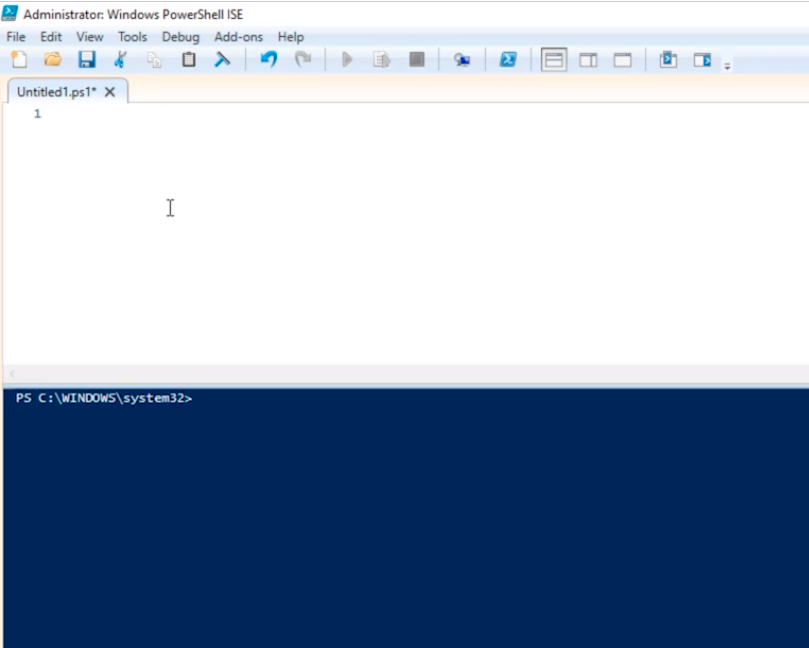Screen dimensions: 809x648
Task: Expand the toolbar overflow options arrow
Action: click(727, 66)
